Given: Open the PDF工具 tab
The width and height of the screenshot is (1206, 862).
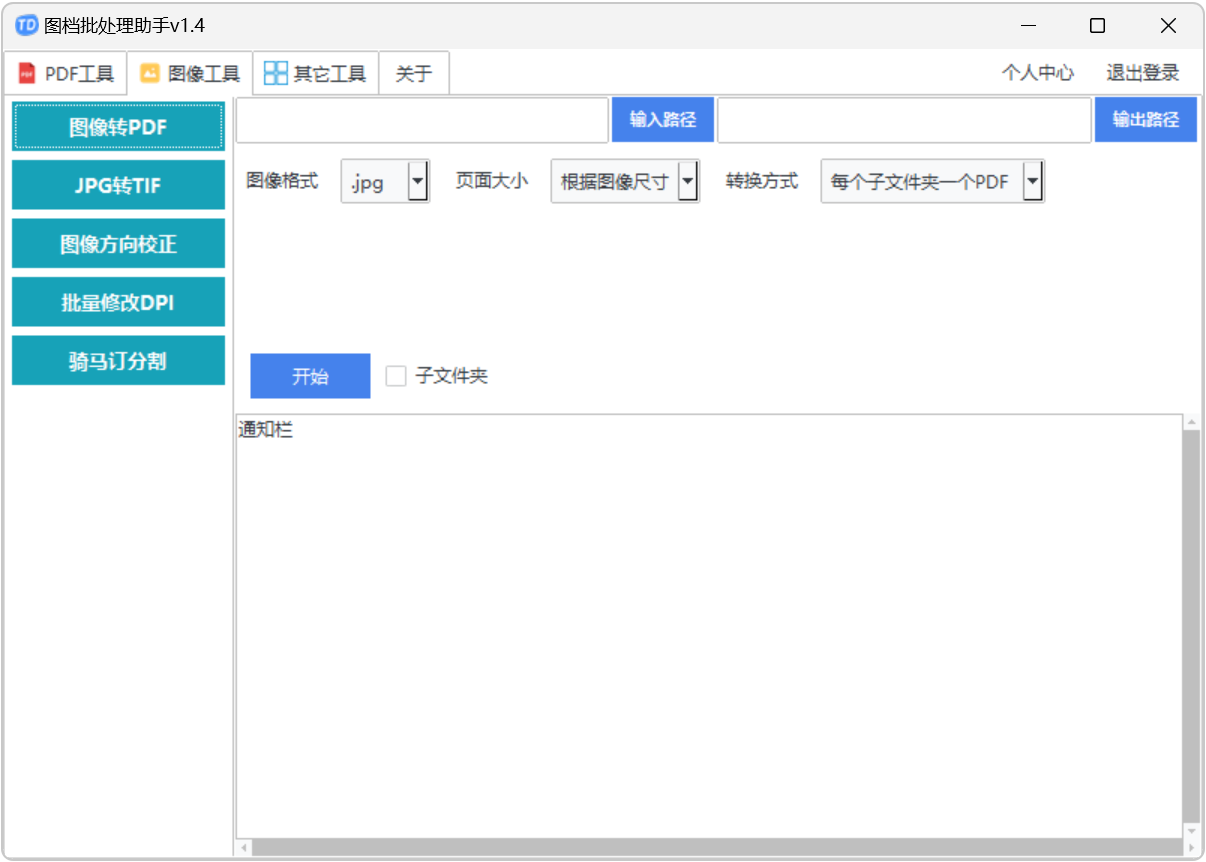Looking at the screenshot, I should click(65, 73).
